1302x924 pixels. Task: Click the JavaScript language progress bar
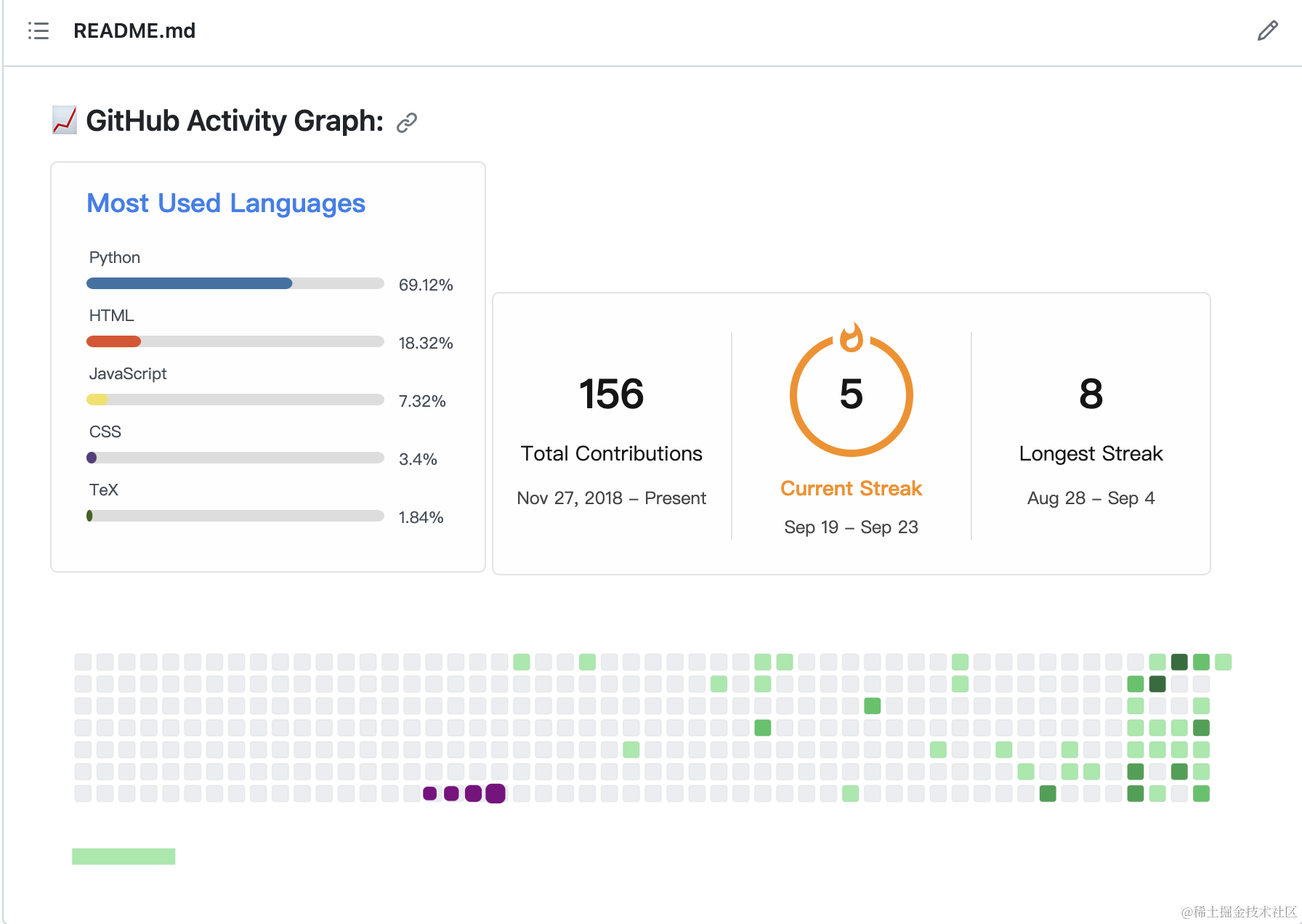[x=235, y=400]
